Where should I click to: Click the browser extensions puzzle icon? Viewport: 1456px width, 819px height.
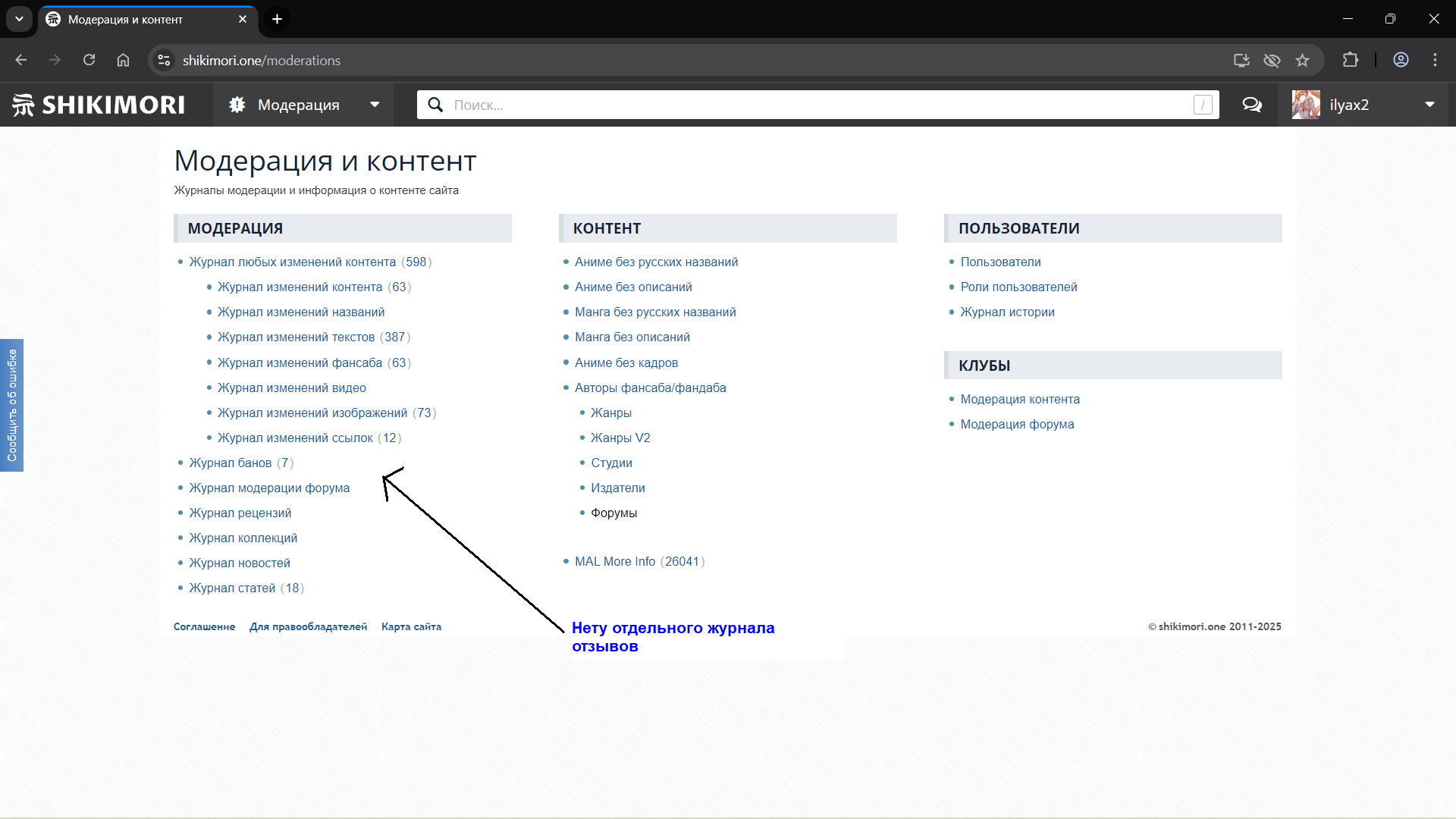click(x=1350, y=60)
